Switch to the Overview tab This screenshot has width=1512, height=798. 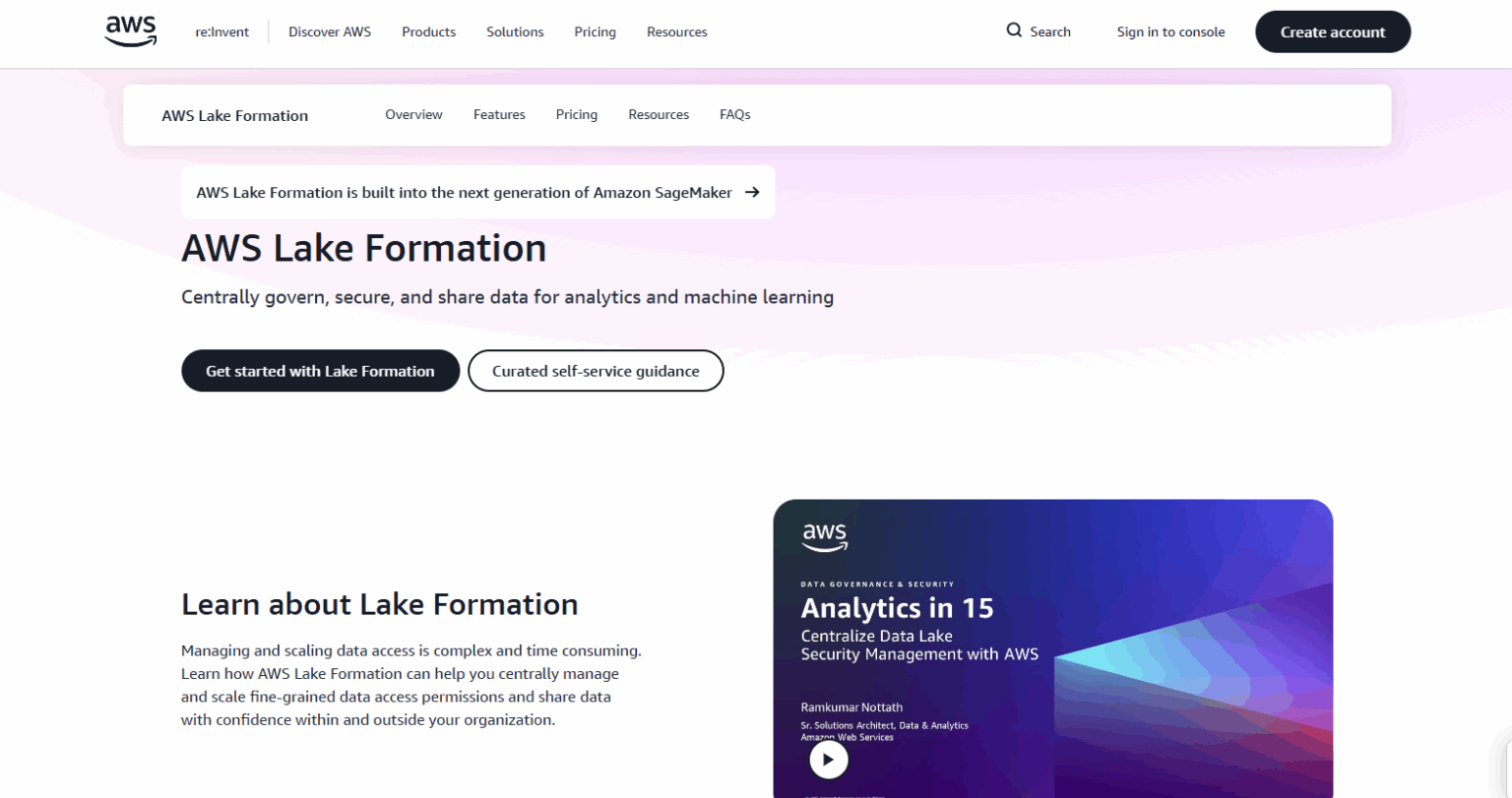[413, 114]
